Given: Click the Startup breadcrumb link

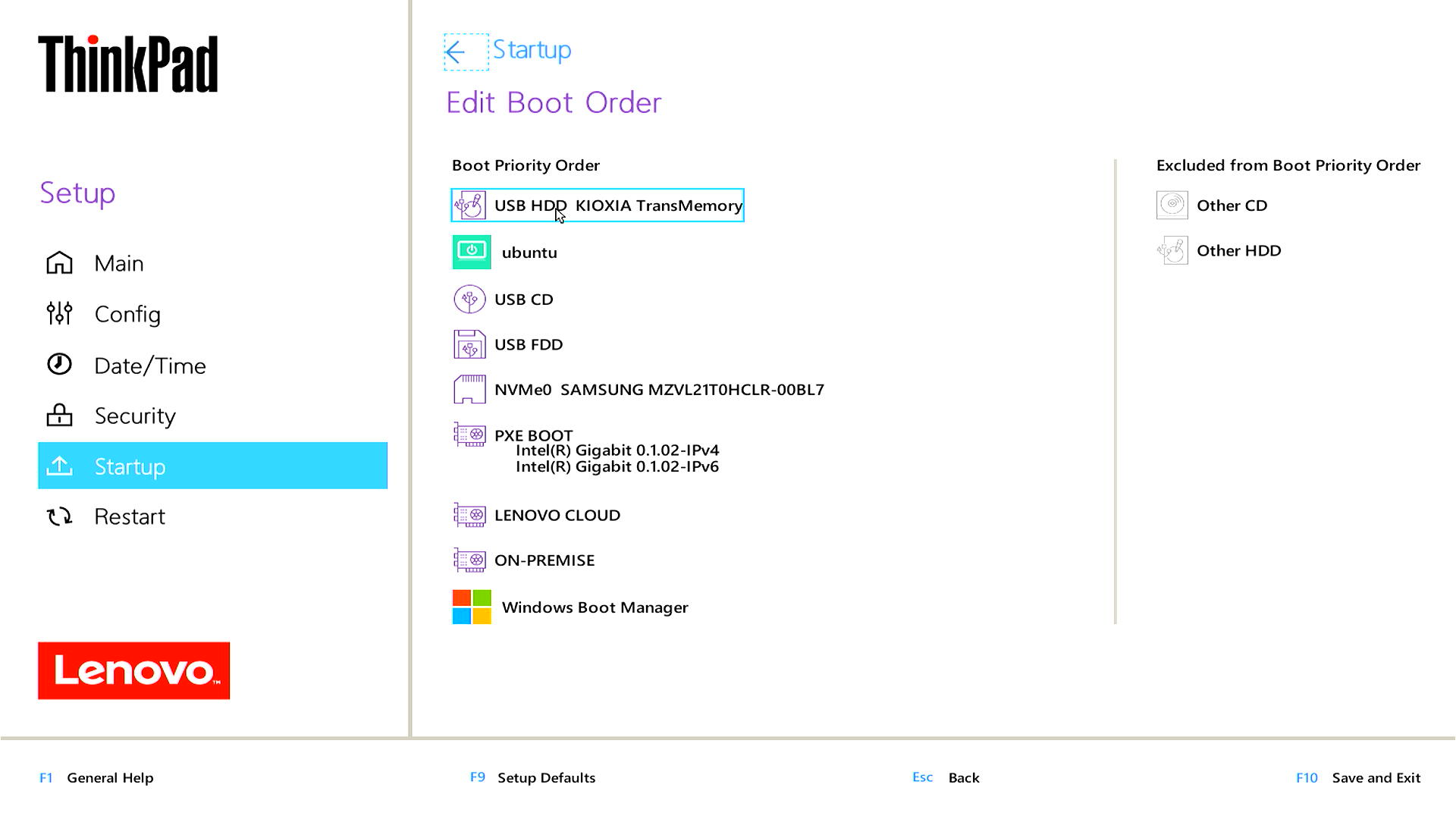Looking at the screenshot, I should pos(532,50).
